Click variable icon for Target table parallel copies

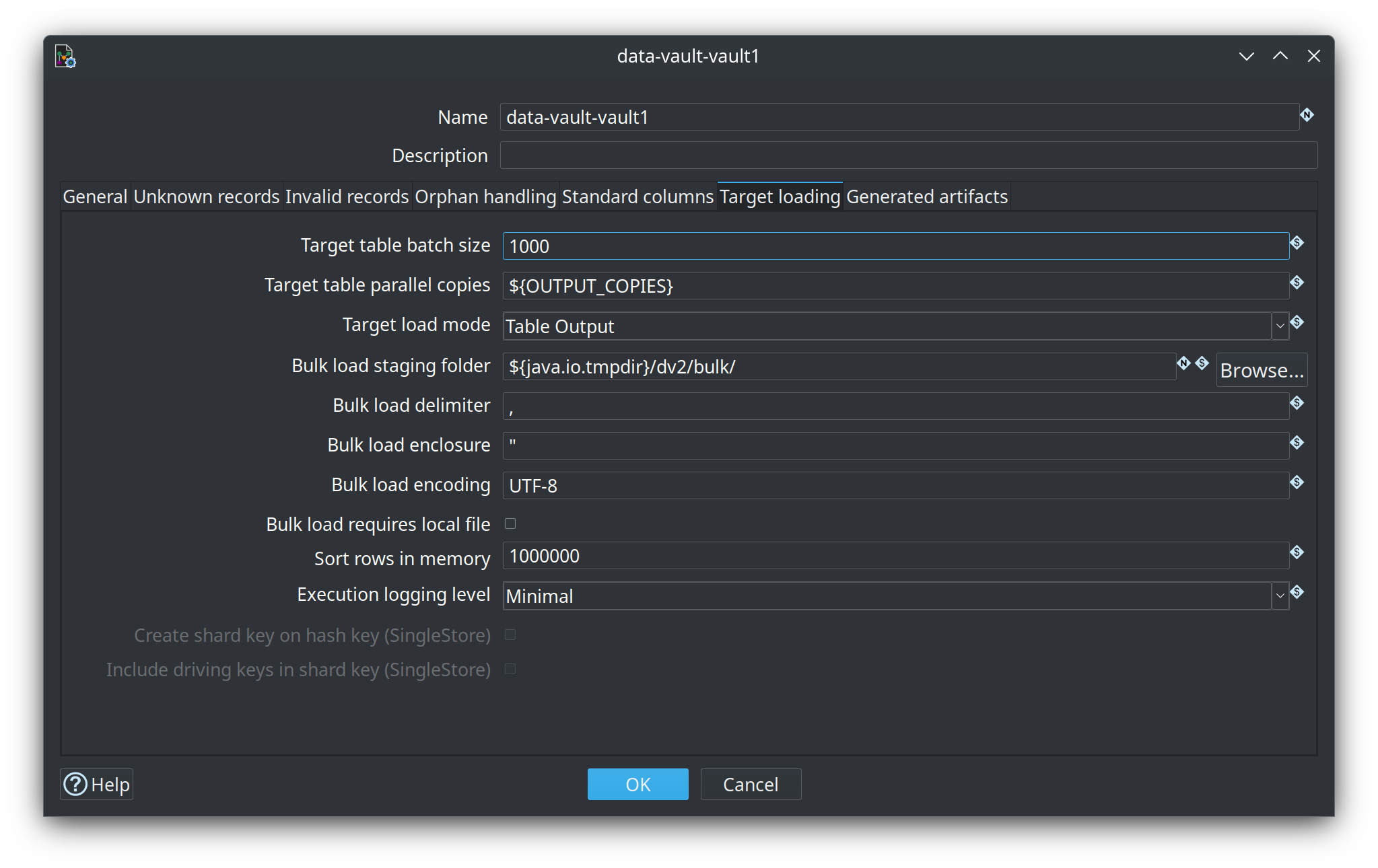(1297, 283)
